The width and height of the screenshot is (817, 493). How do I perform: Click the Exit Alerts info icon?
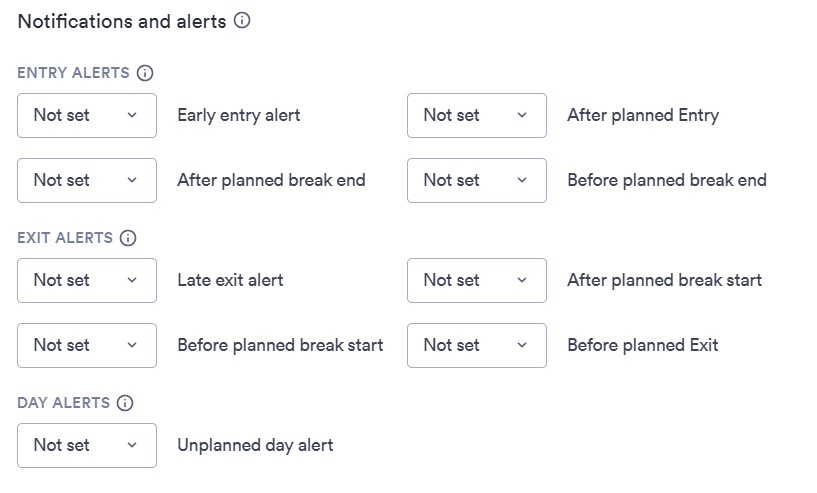(x=128, y=238)
